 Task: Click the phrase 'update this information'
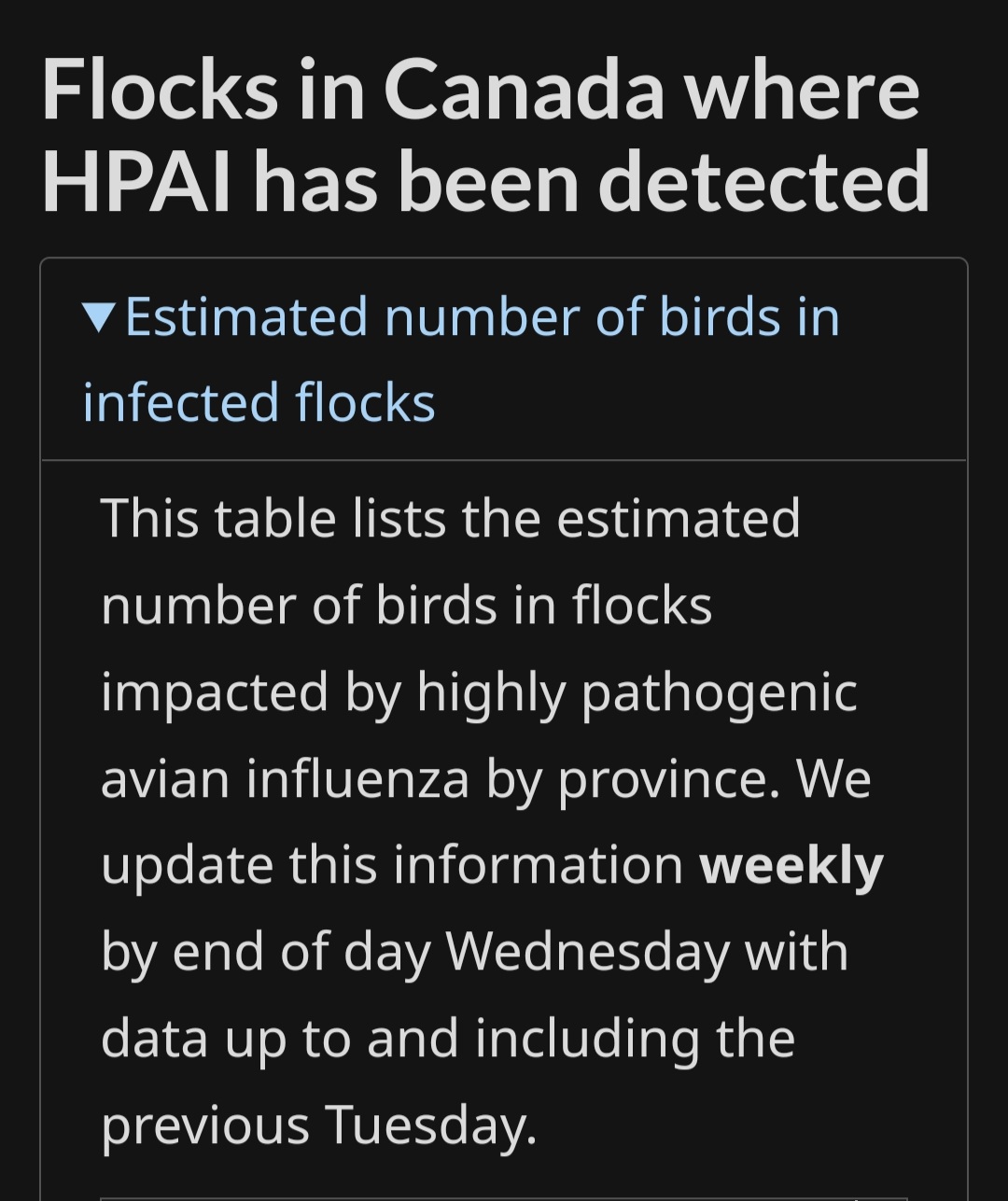(392, 865)
